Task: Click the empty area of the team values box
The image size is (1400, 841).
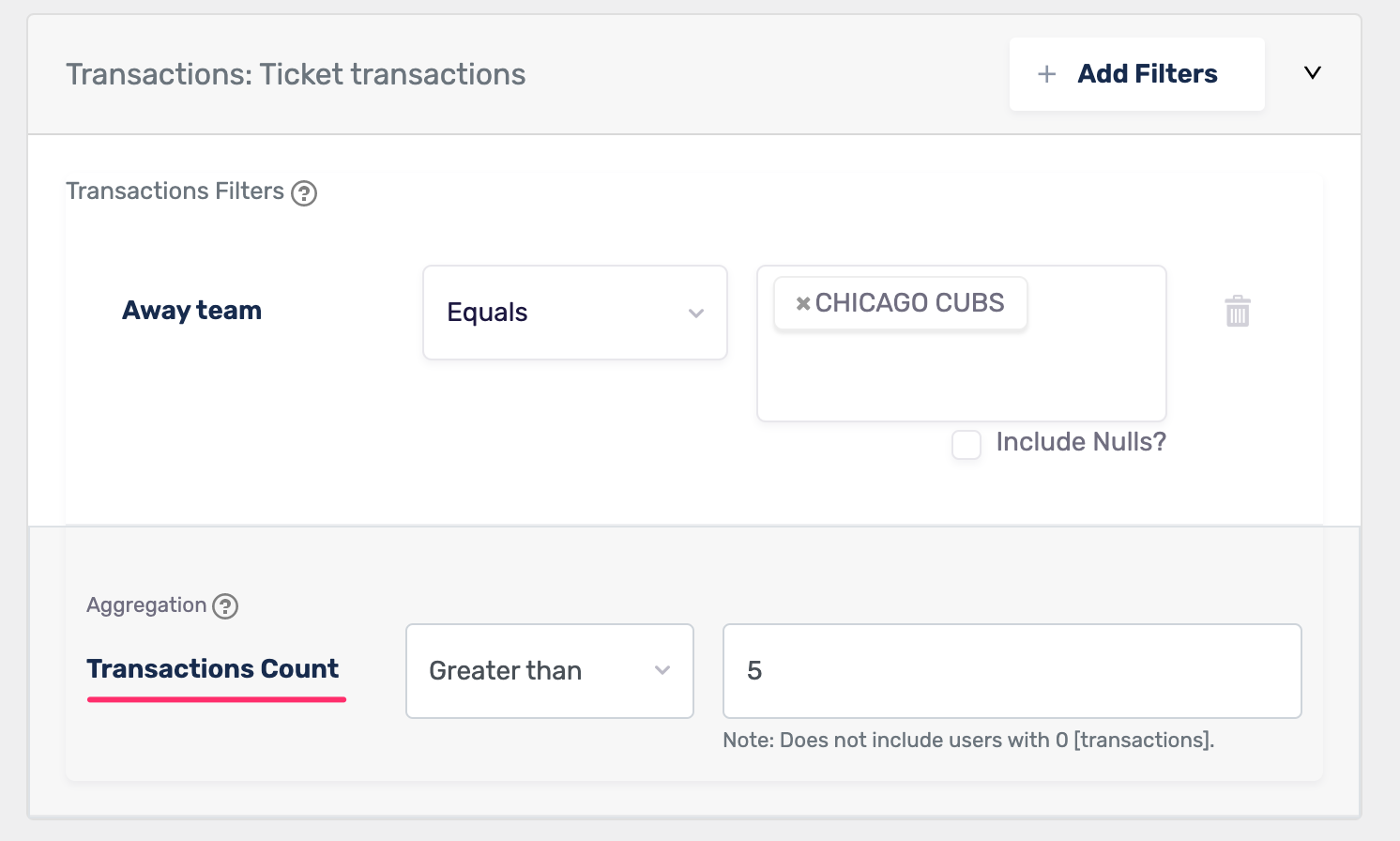Action: coord(961,375)
